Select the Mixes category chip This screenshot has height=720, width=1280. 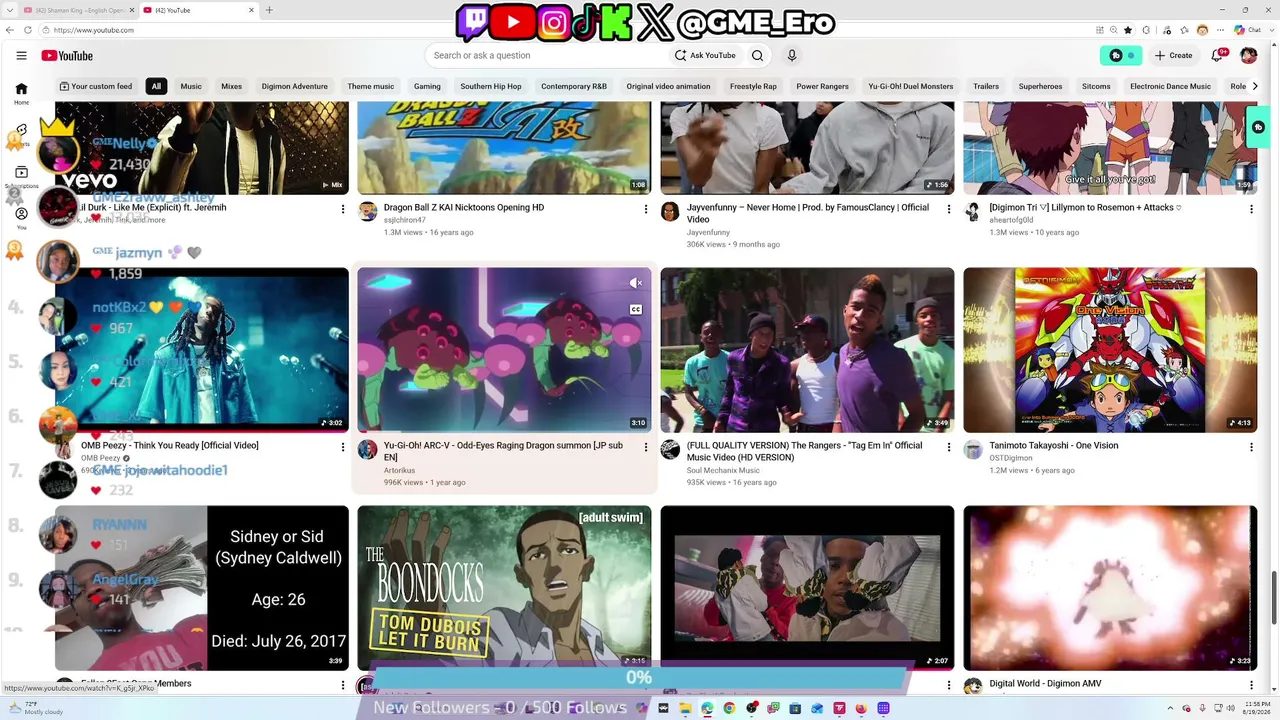point(231,86)
